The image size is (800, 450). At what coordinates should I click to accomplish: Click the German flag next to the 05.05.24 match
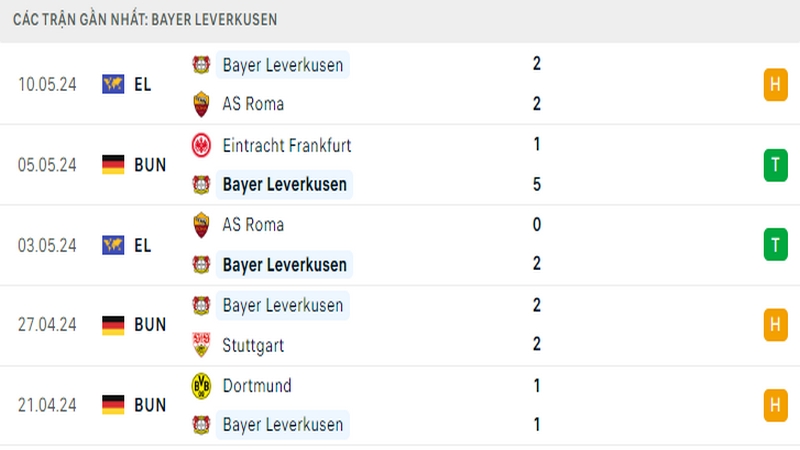click(113, 164)
